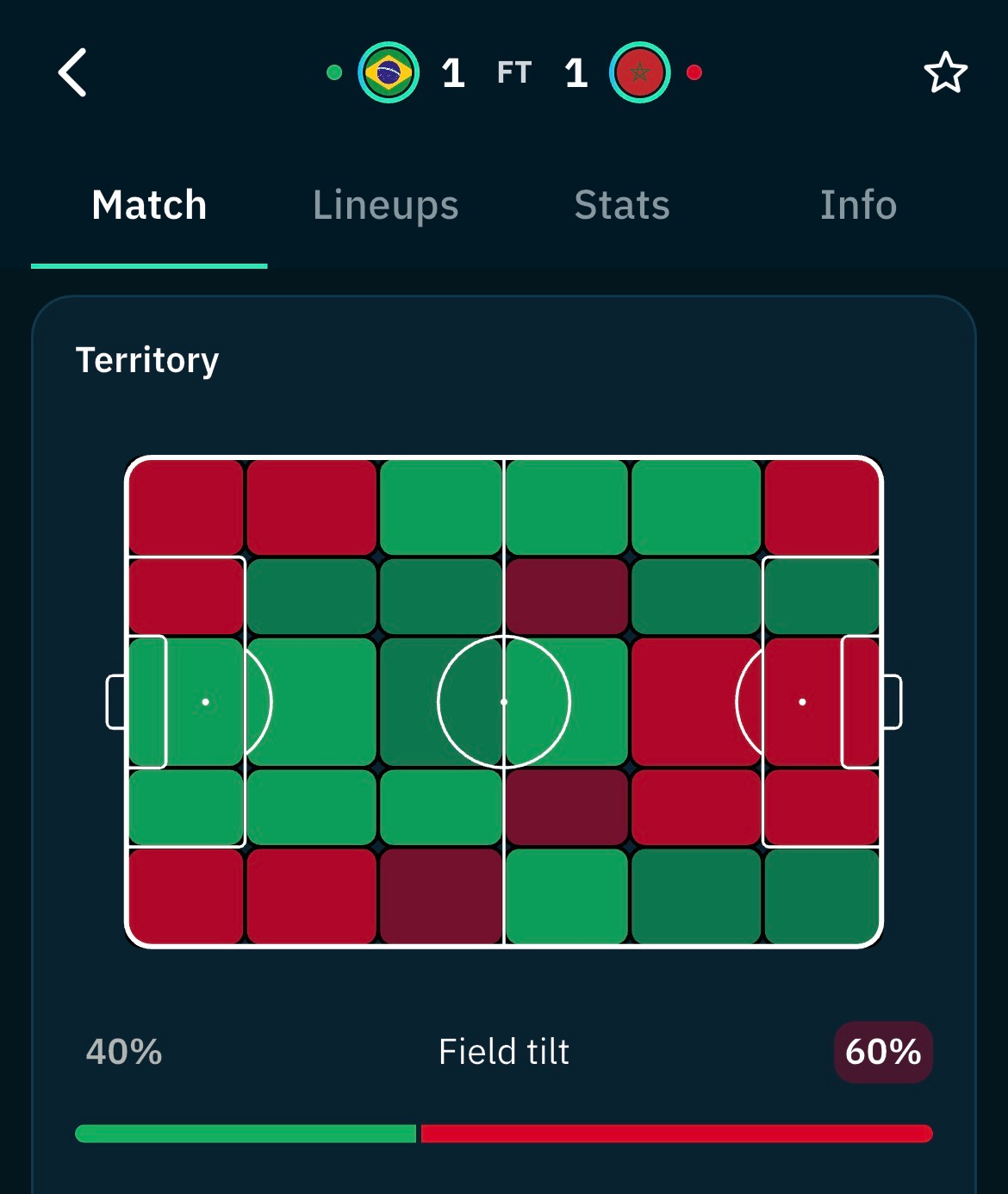Select the top-left red territory zone
The image size is (1008, 1194).
[186, 507]
